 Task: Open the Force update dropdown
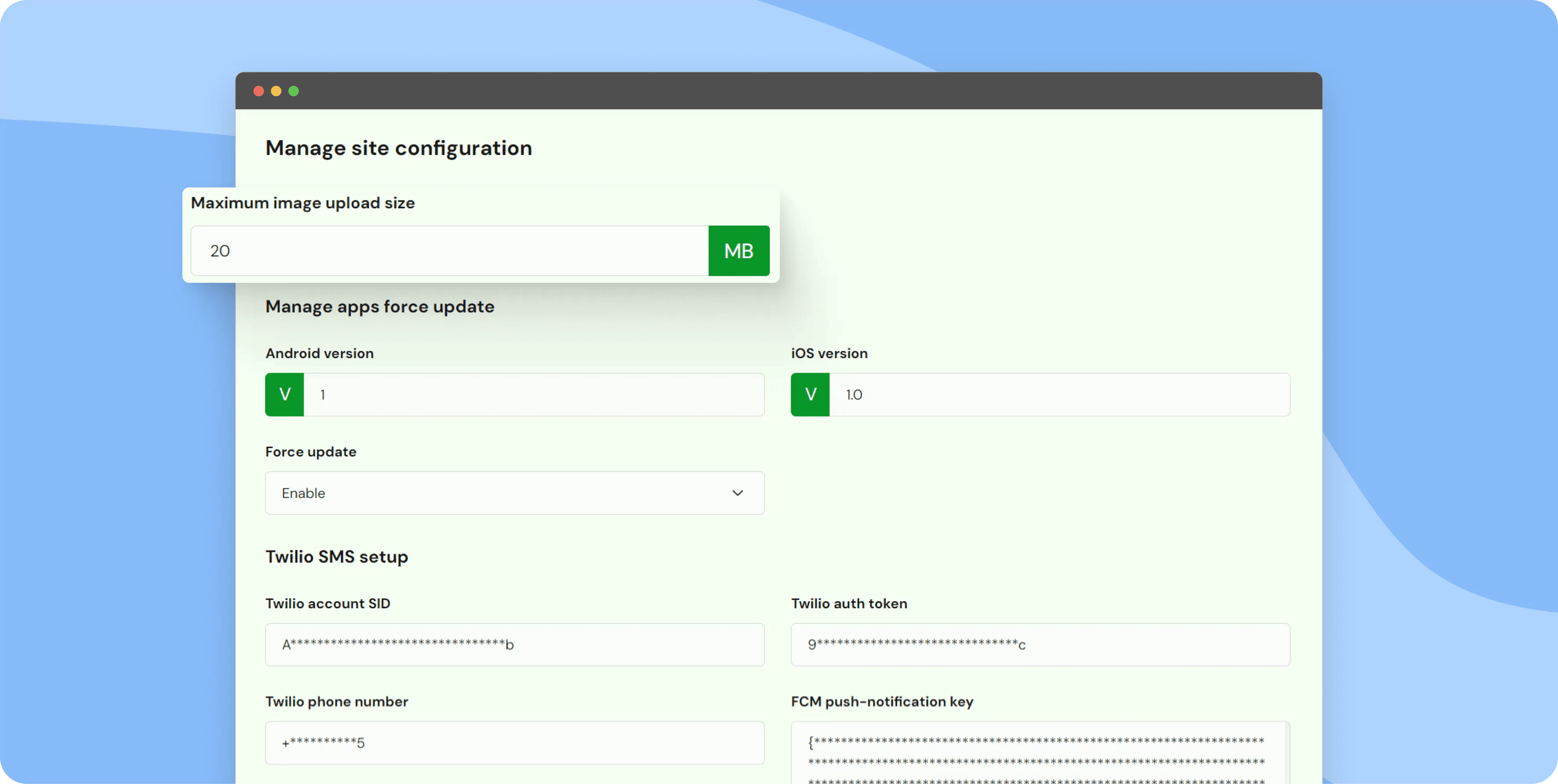[x=515, y=493]
